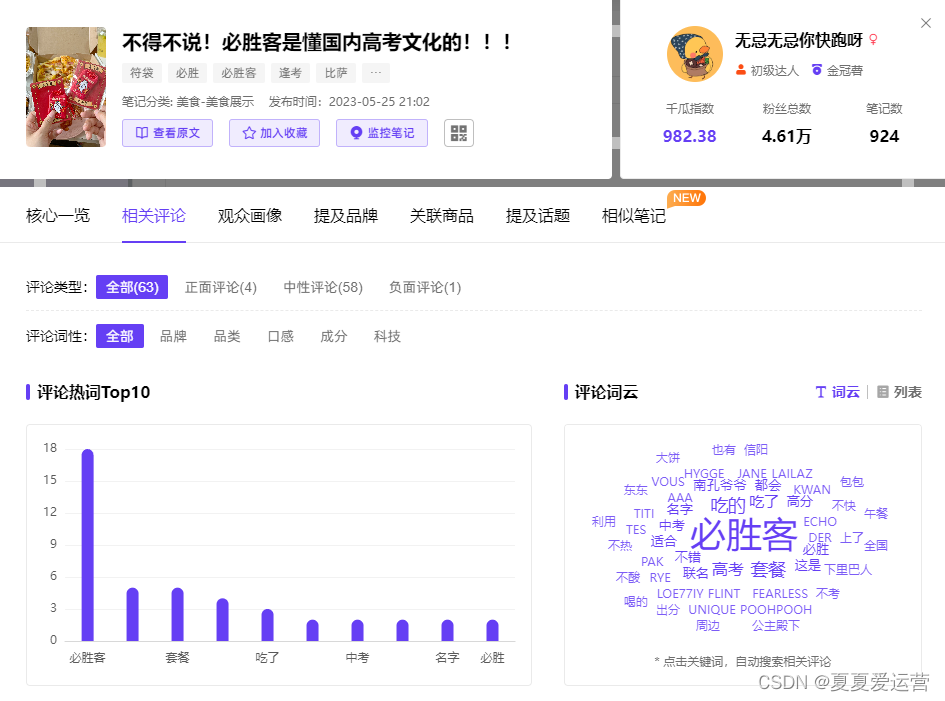Go to the 提及品牌 tab

(x=345, y=216)
